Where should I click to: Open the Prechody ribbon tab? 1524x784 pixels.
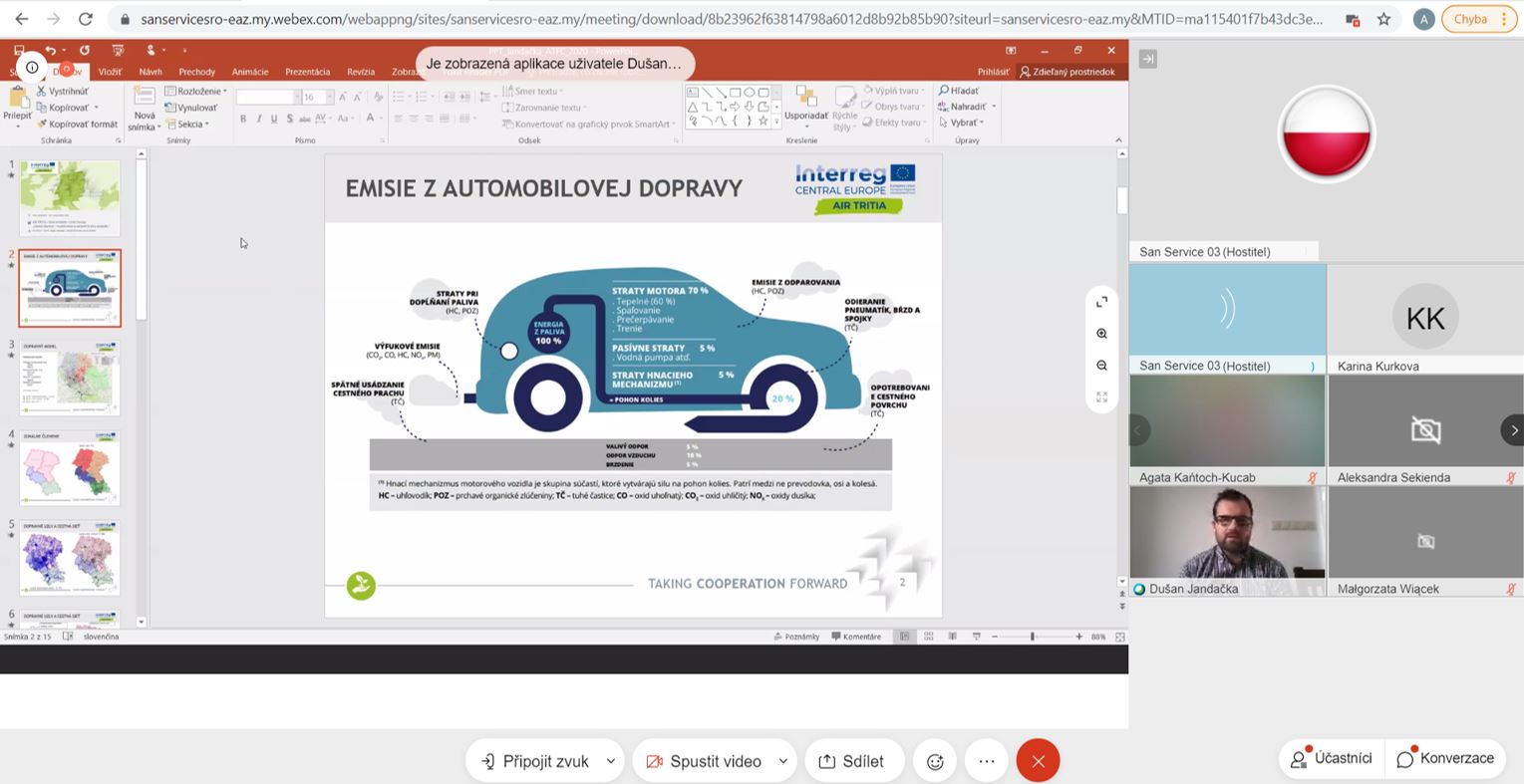[x=197, y=72]
